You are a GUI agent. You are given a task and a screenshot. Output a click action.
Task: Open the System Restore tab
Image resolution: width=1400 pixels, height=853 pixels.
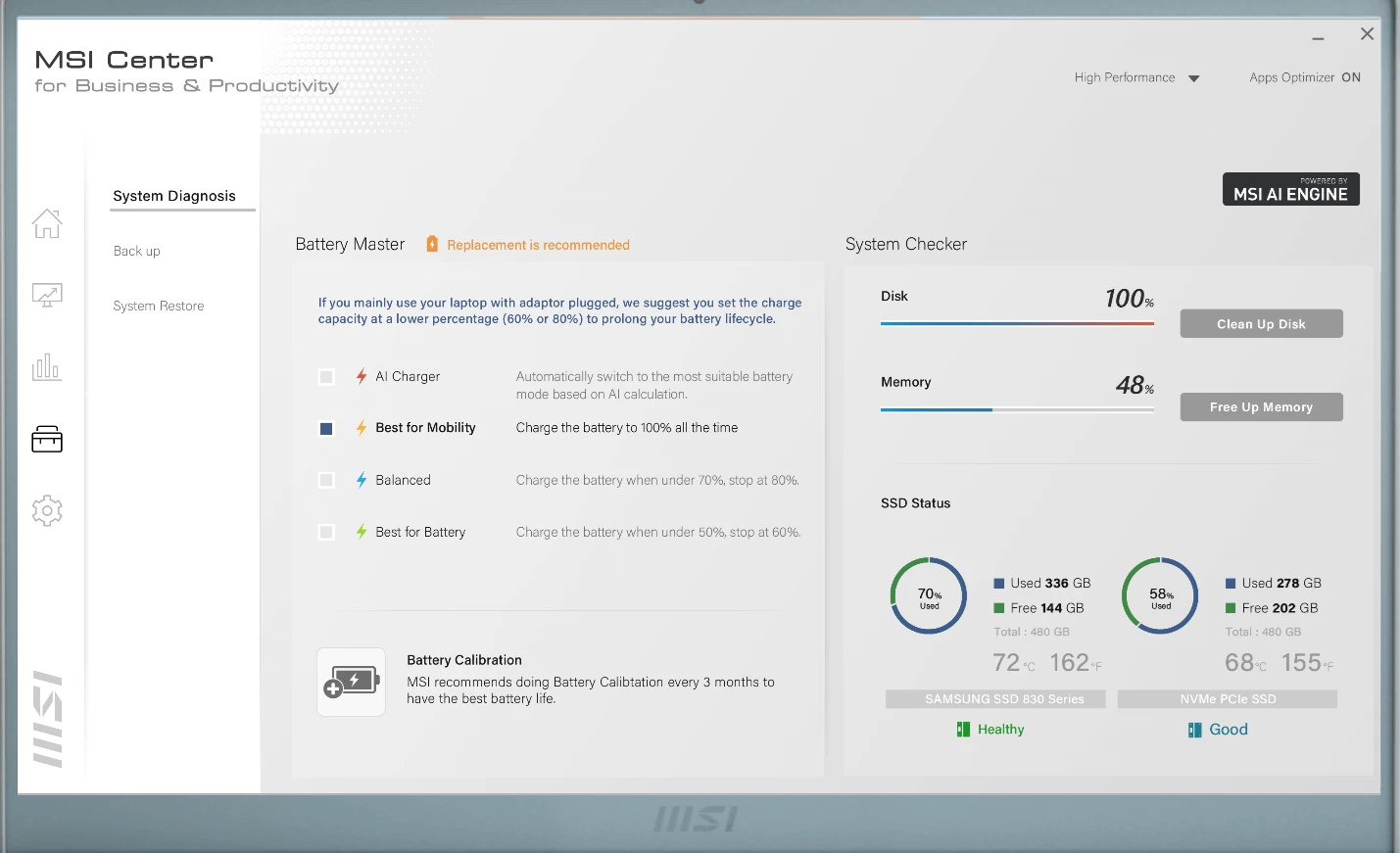[159, 306]
